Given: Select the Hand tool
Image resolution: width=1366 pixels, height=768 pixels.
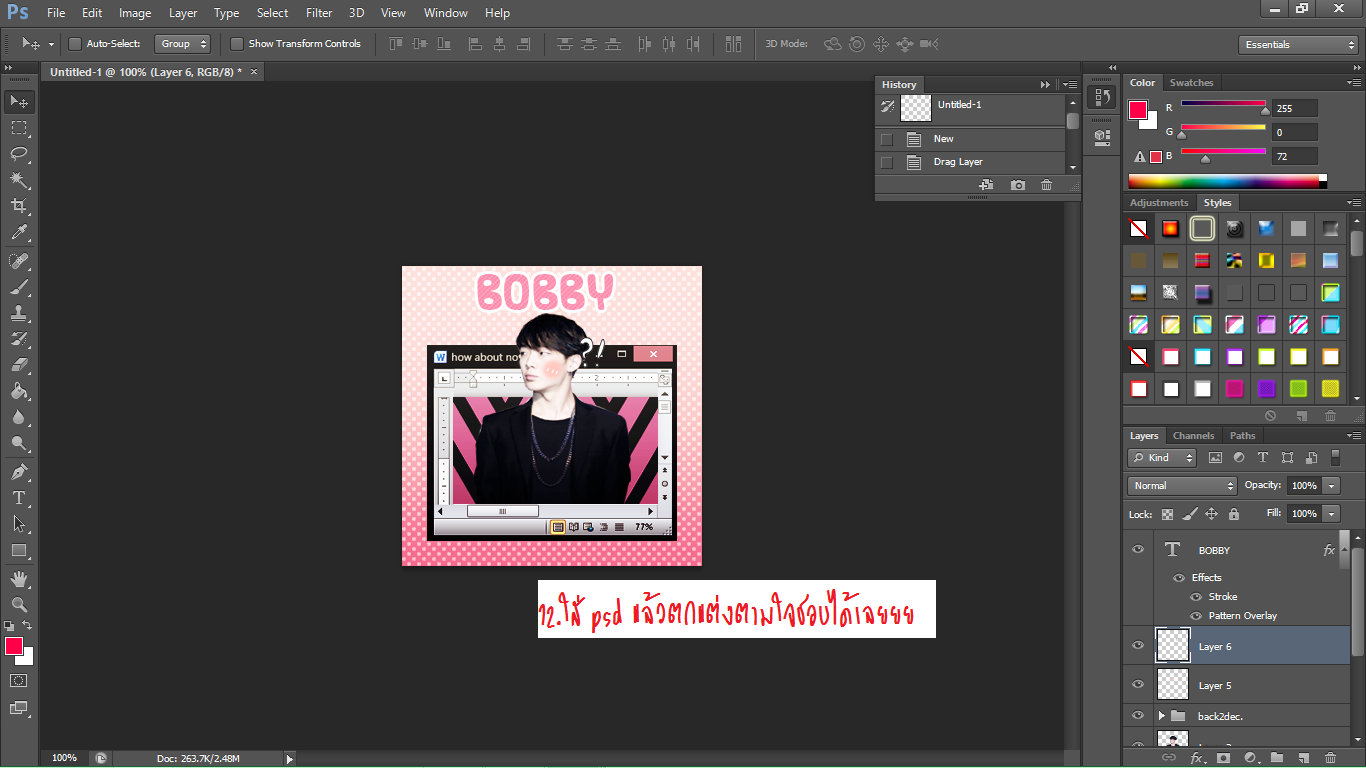Looking at the screenshot, I should 19,579.
